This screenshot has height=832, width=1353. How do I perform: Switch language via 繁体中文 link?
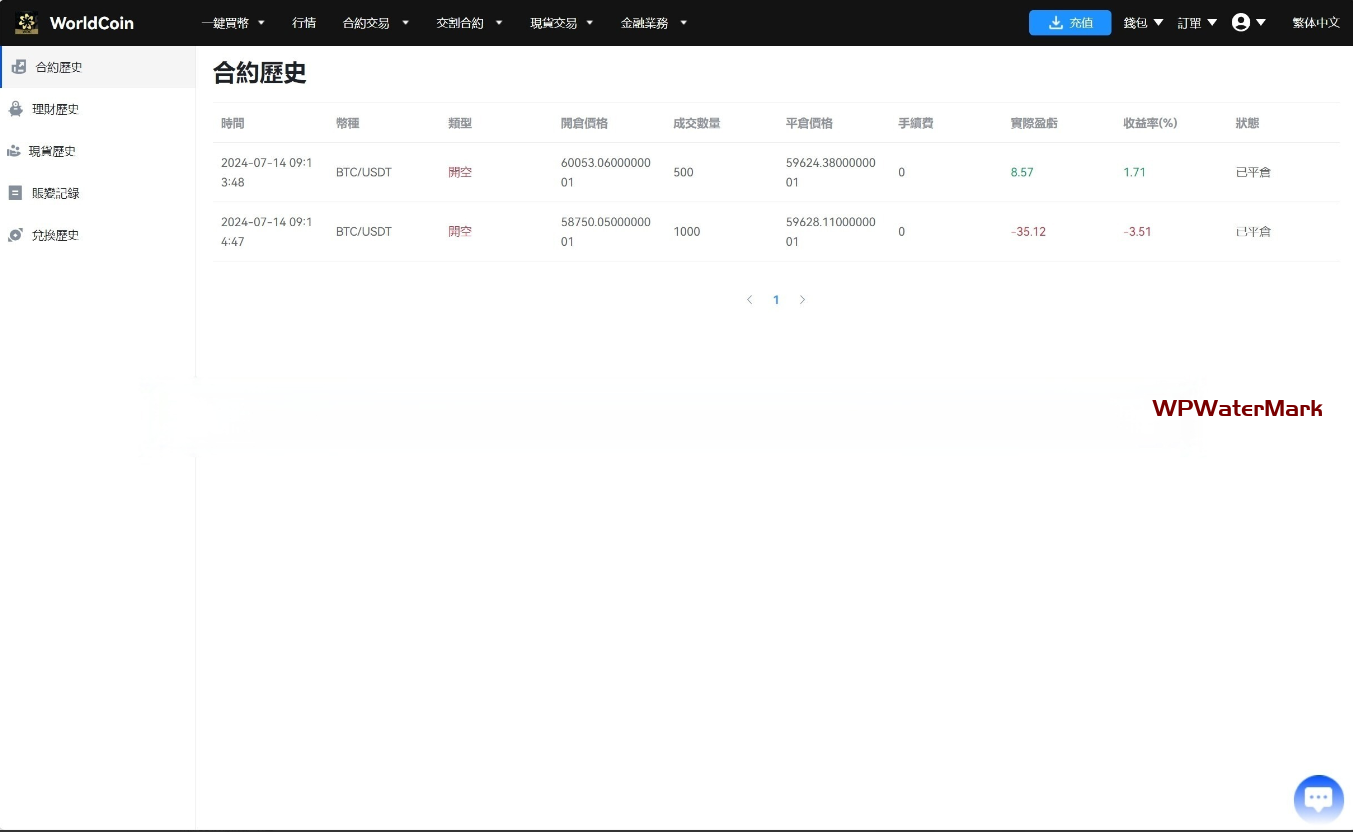coord(1315,22)
